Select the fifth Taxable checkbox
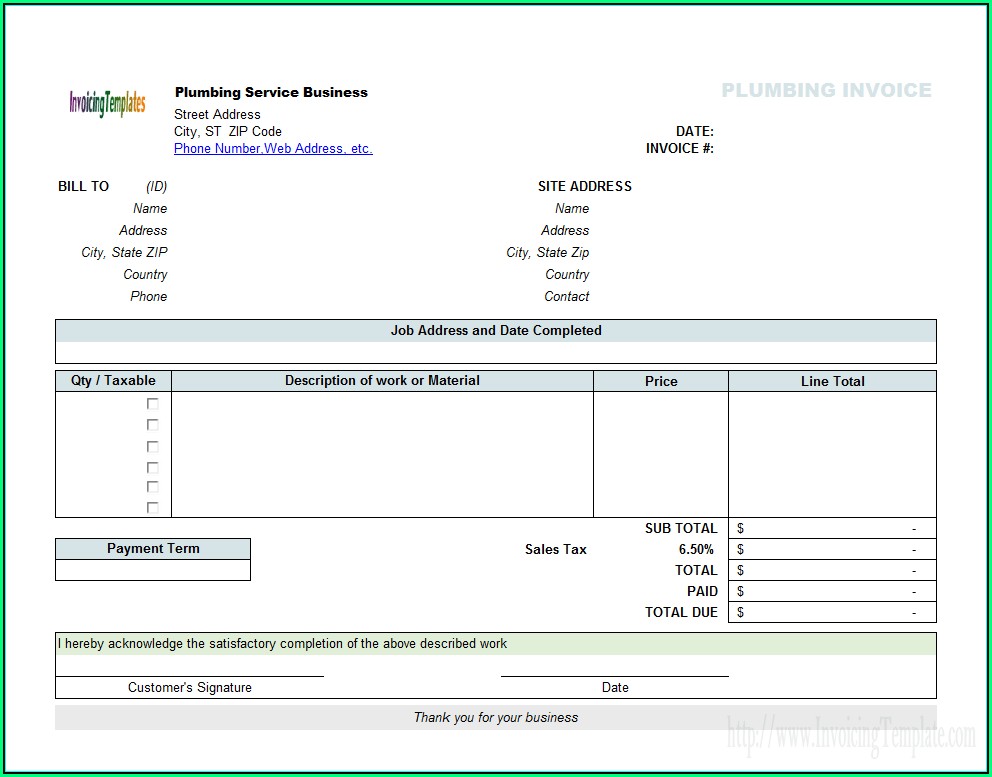Screen dimensions: 992x777 153,487
